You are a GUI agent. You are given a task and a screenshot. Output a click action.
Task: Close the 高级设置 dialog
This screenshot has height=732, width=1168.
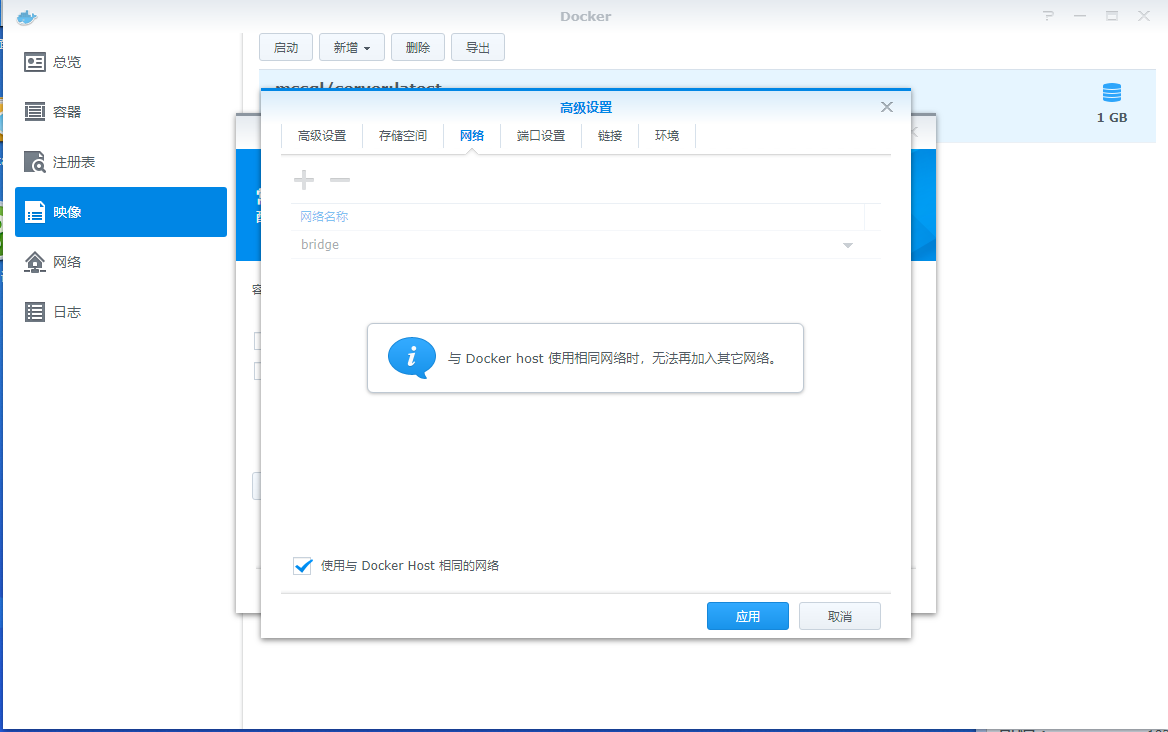click(x=886, y=107)
